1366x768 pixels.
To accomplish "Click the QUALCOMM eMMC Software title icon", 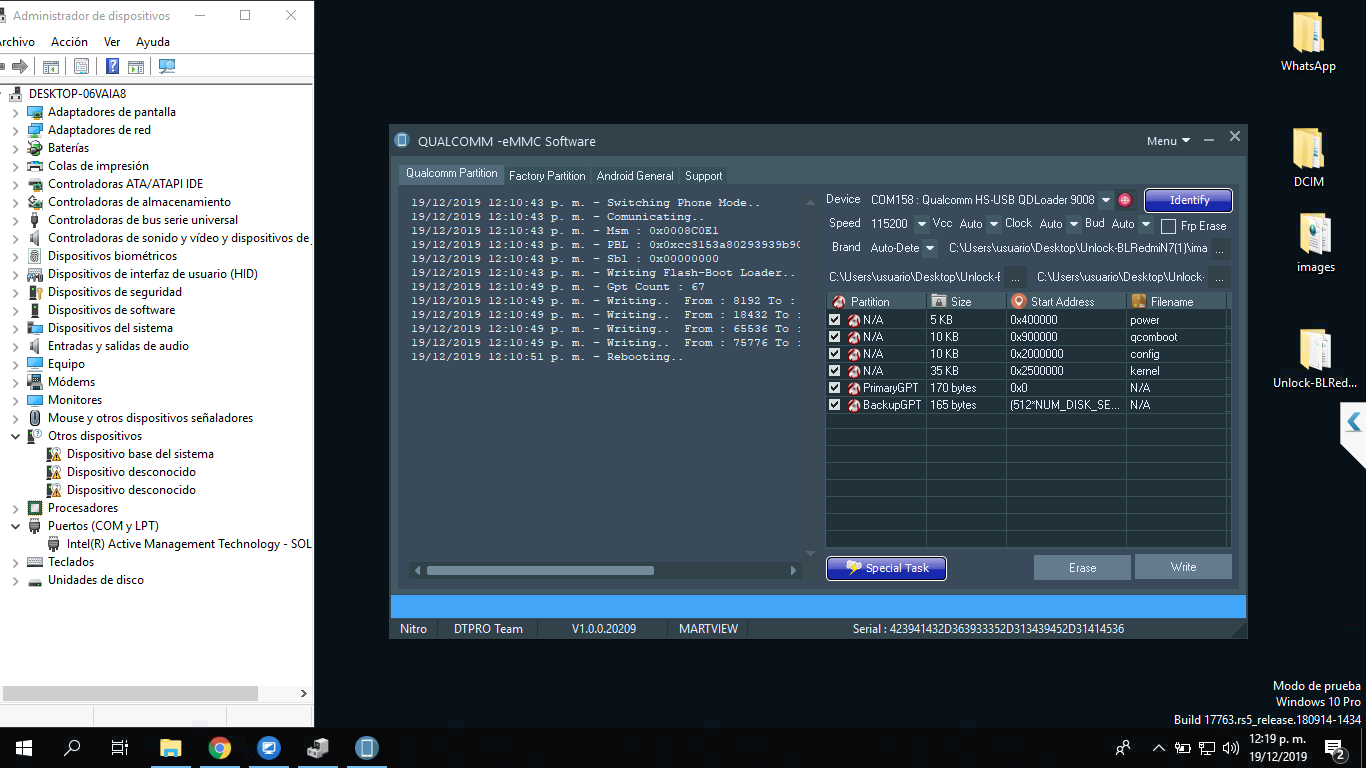I will click(x=402, y=140).
